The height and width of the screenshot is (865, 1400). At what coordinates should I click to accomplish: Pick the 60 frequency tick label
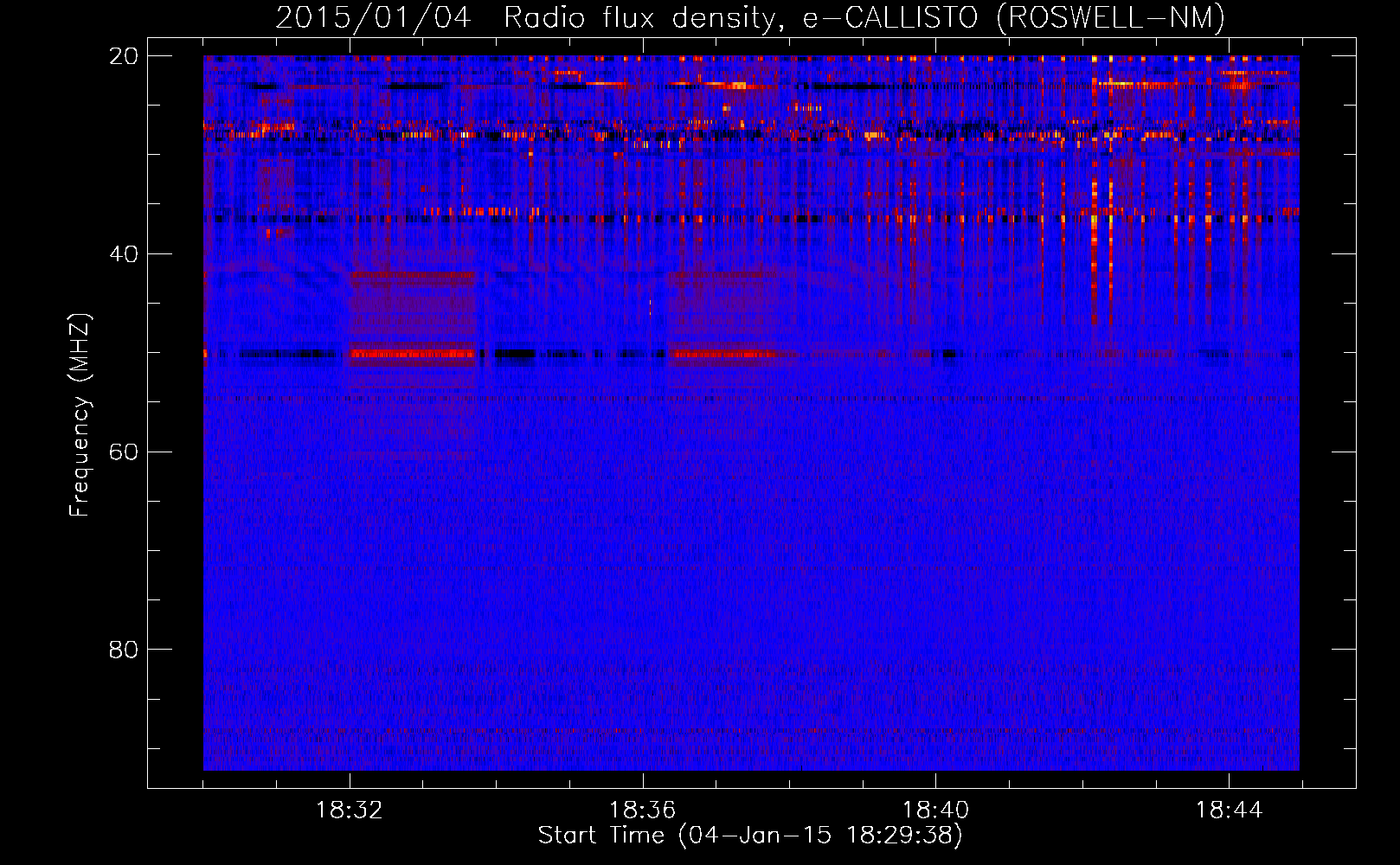click(x=124, y=452)
